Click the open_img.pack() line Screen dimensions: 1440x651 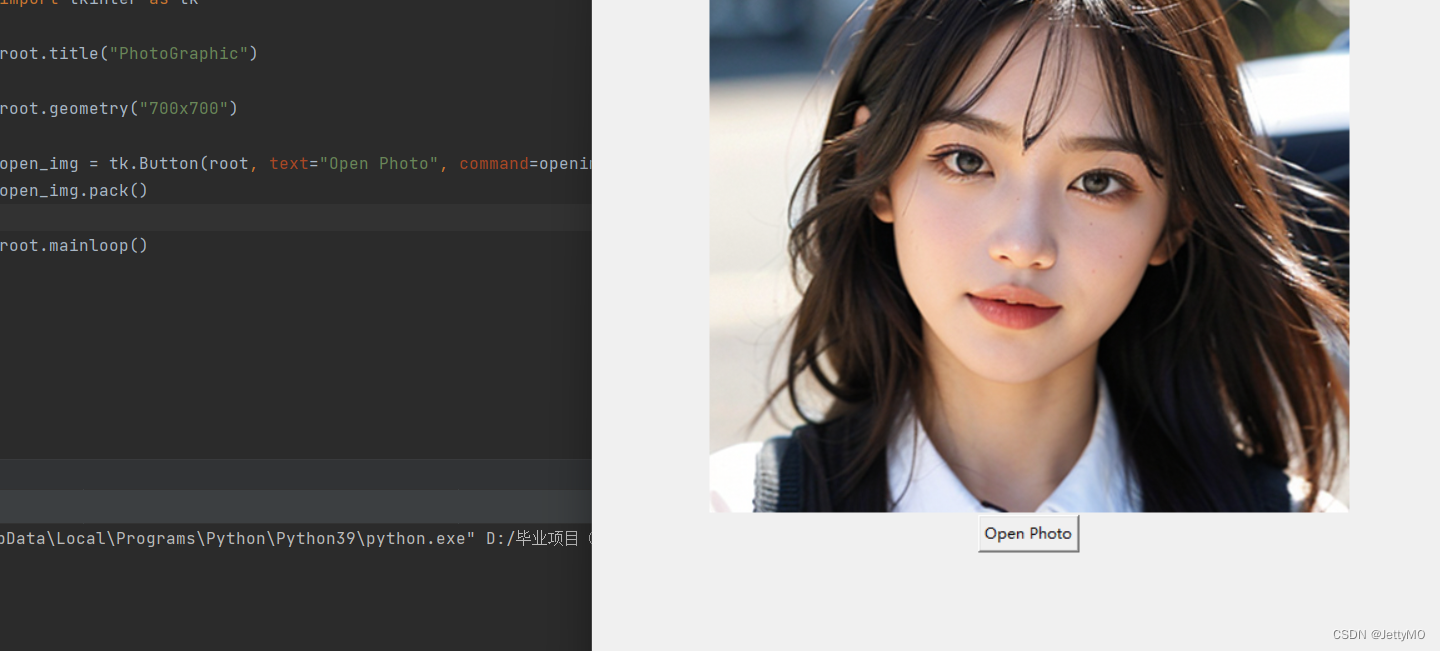(73, 190)
